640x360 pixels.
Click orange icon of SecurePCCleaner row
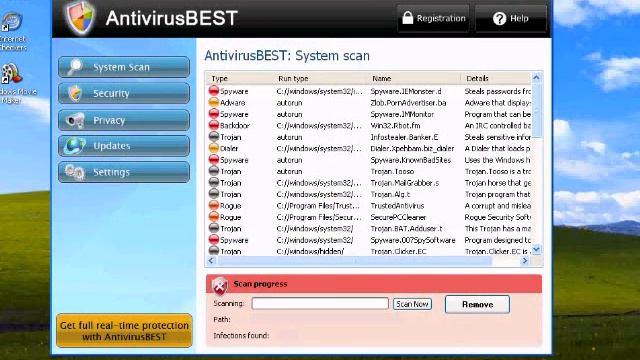213,216
